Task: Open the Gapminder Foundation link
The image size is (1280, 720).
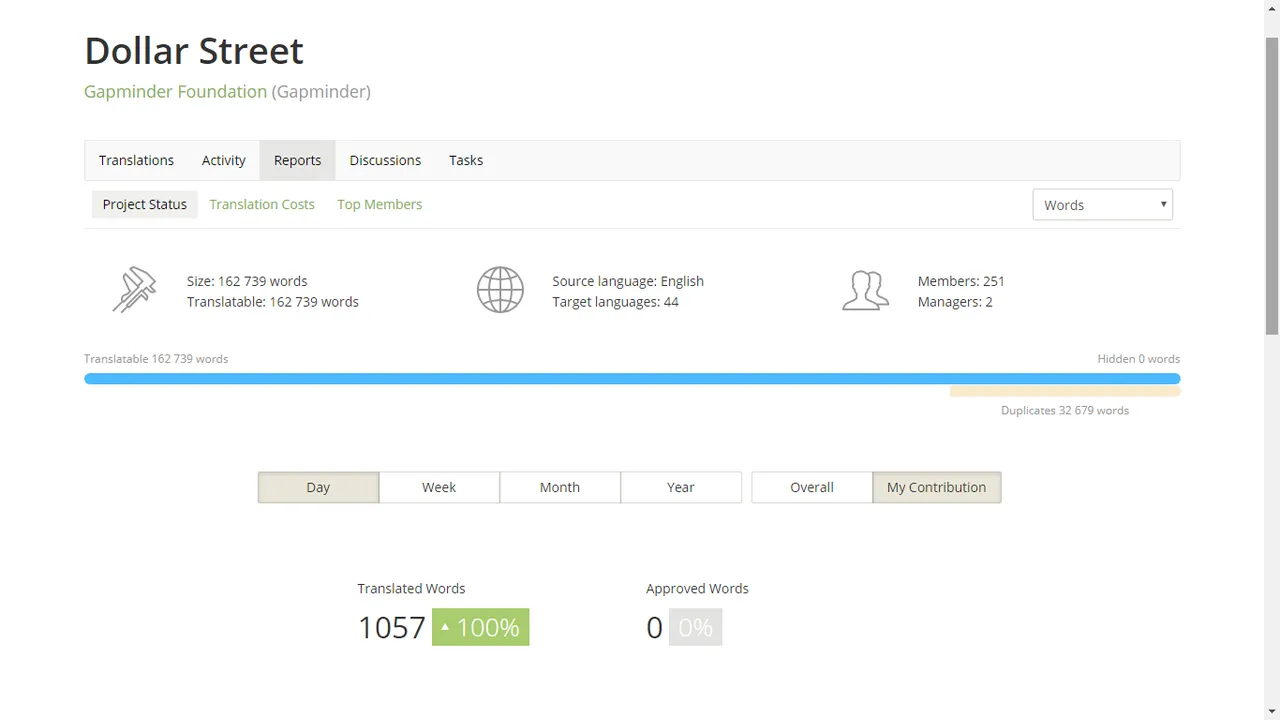Action: pyautogui.click(x=175, y=91)
